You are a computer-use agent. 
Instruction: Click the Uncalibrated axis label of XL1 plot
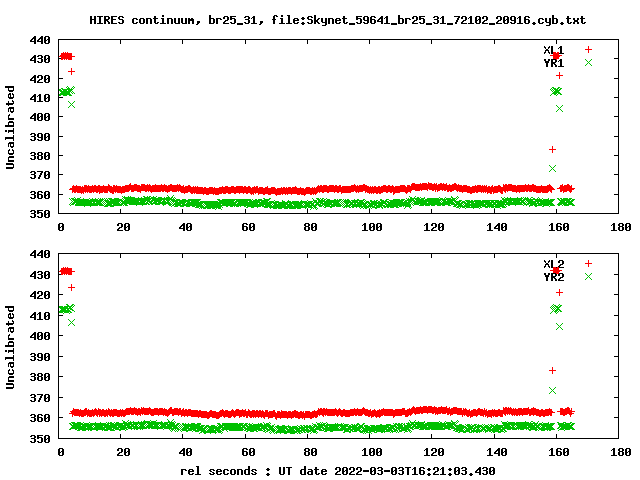coord(10,127)
